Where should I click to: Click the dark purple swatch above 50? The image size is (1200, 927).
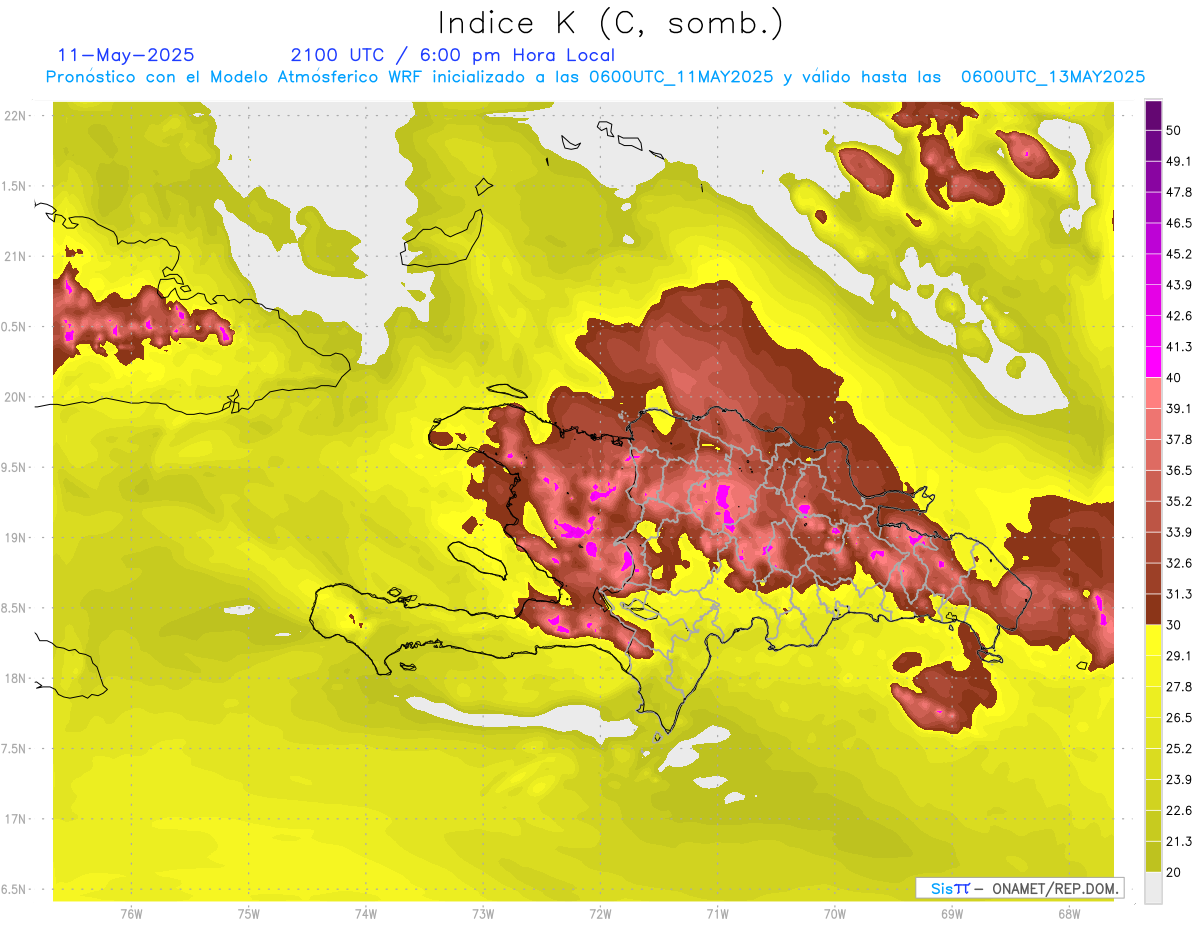(x=1154, y=115)
